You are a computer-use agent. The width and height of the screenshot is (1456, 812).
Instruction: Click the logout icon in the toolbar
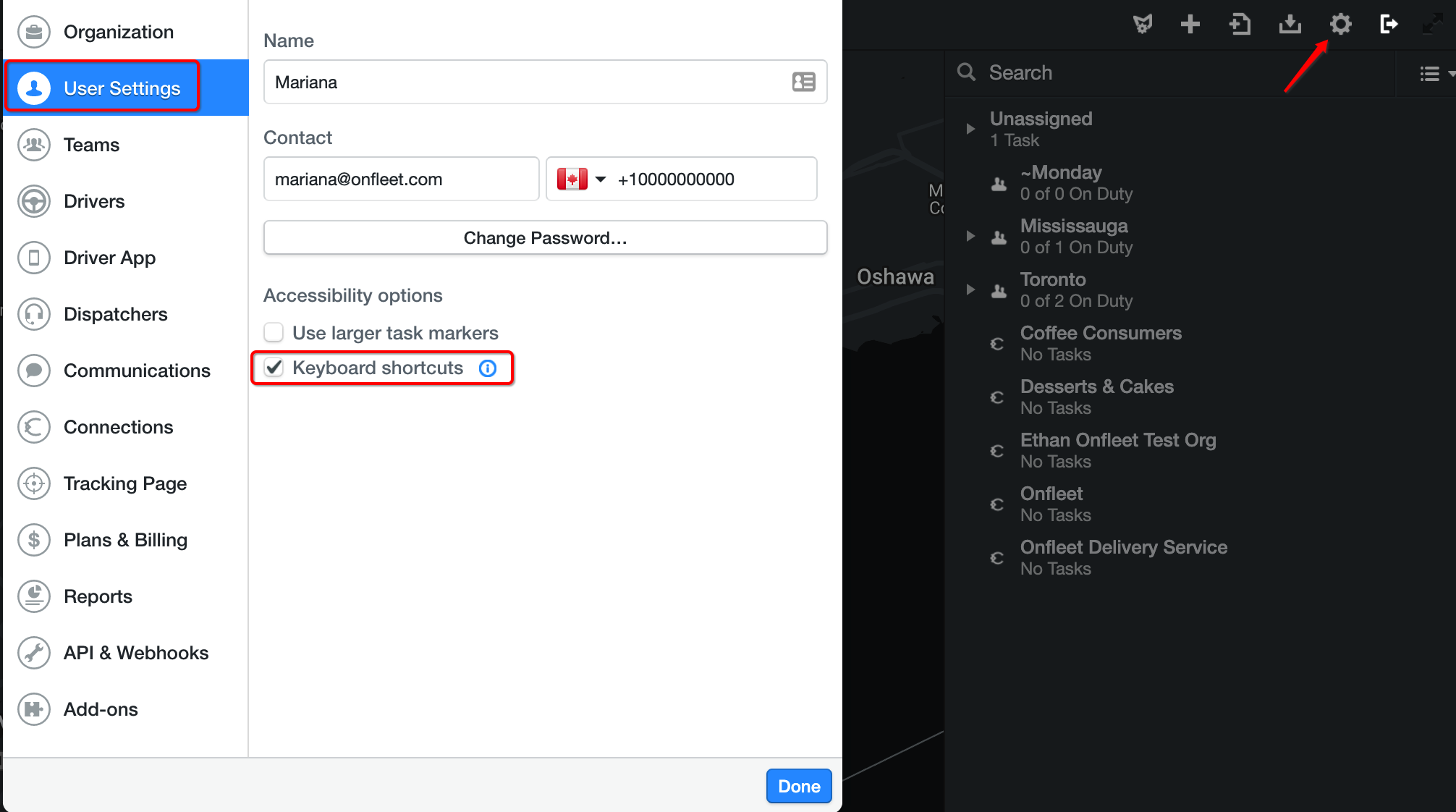tap(1389, 24)
